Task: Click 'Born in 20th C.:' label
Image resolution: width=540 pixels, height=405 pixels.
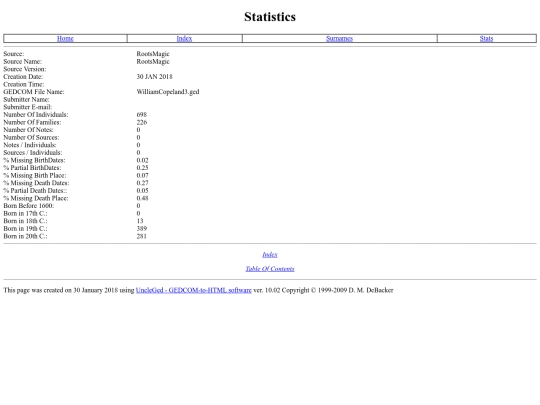Action: [25, 236]
